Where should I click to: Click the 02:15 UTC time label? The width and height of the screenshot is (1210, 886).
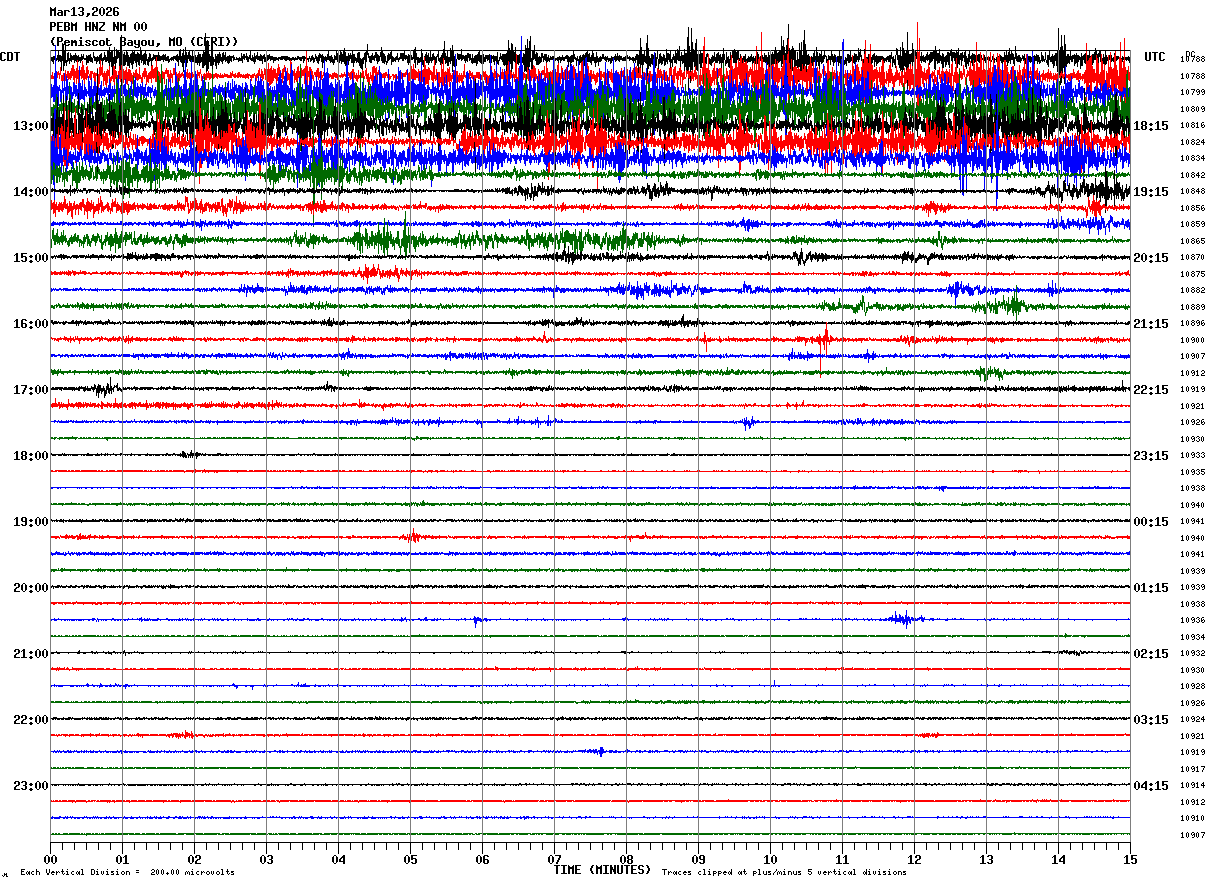tap(1151, 654)
